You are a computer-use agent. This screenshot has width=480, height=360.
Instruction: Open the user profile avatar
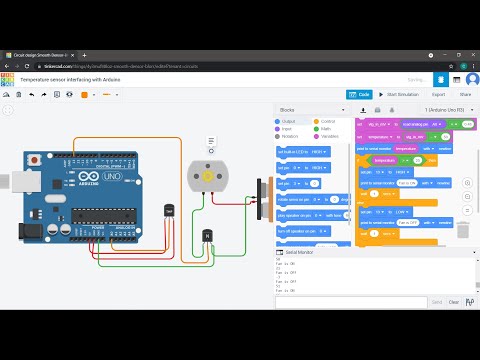pyautogui.click(x=472, y=80)
